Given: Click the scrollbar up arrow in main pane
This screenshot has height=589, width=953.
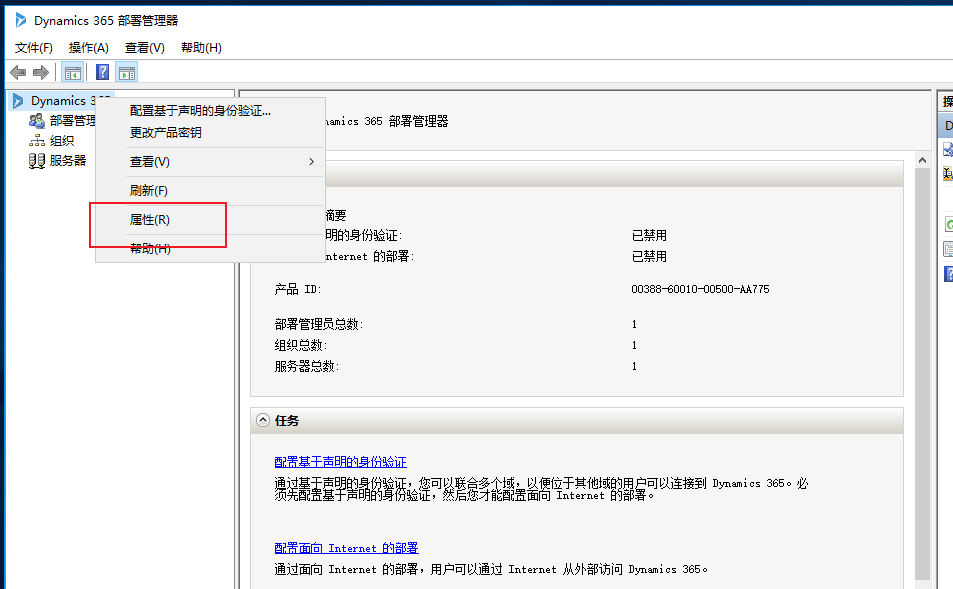Looking at the screenshot, I should 923,160.
